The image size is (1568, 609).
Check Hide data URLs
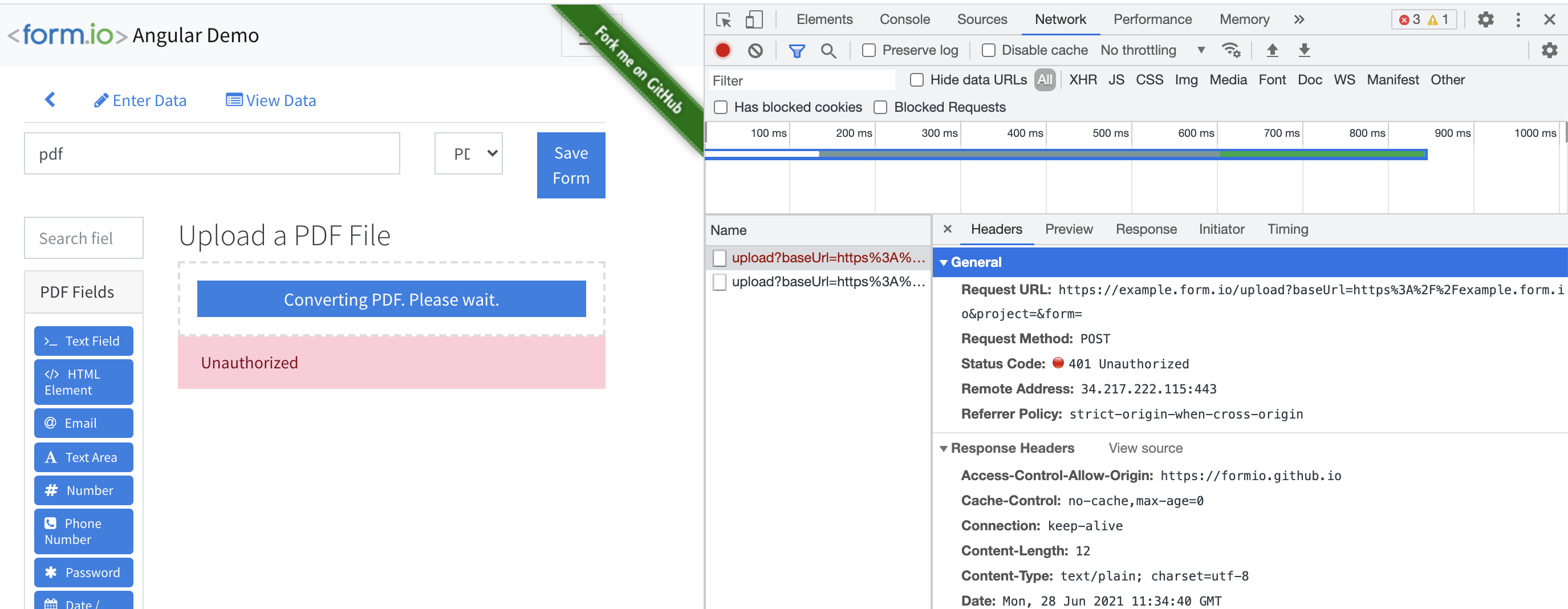pyautogui.click(x=917, y=80)
